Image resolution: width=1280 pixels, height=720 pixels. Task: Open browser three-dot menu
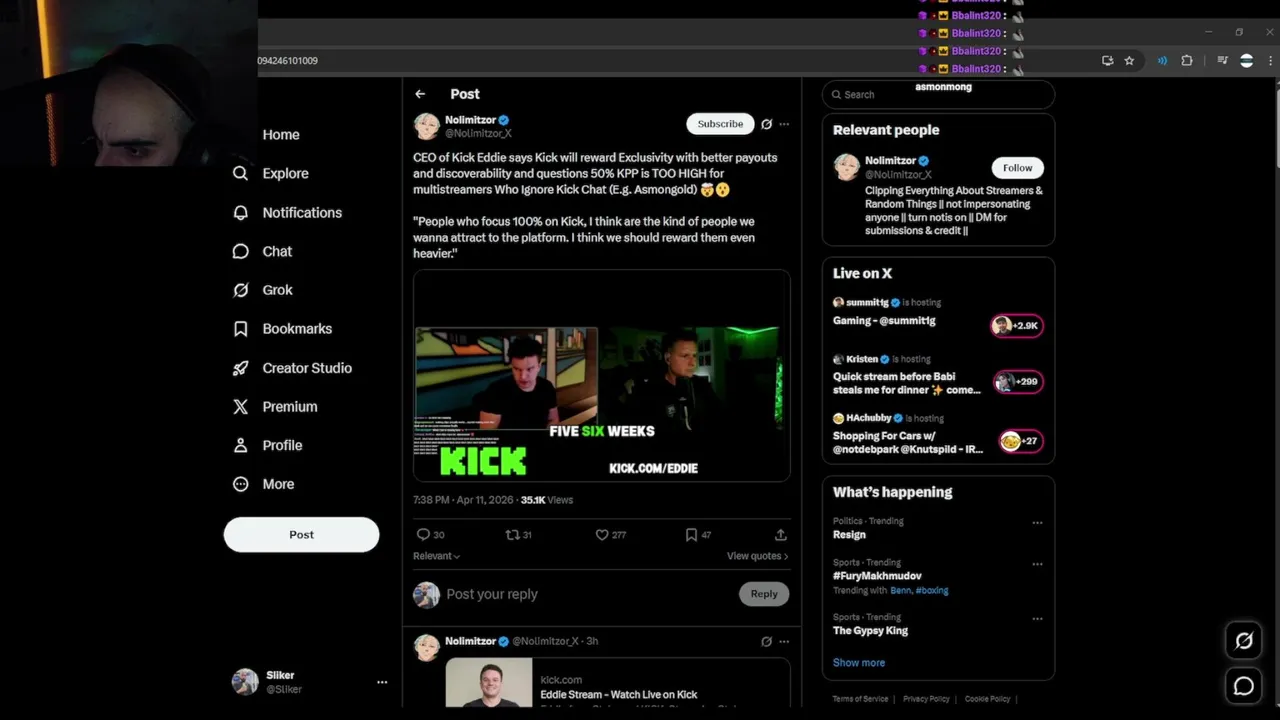[1271, 61]
